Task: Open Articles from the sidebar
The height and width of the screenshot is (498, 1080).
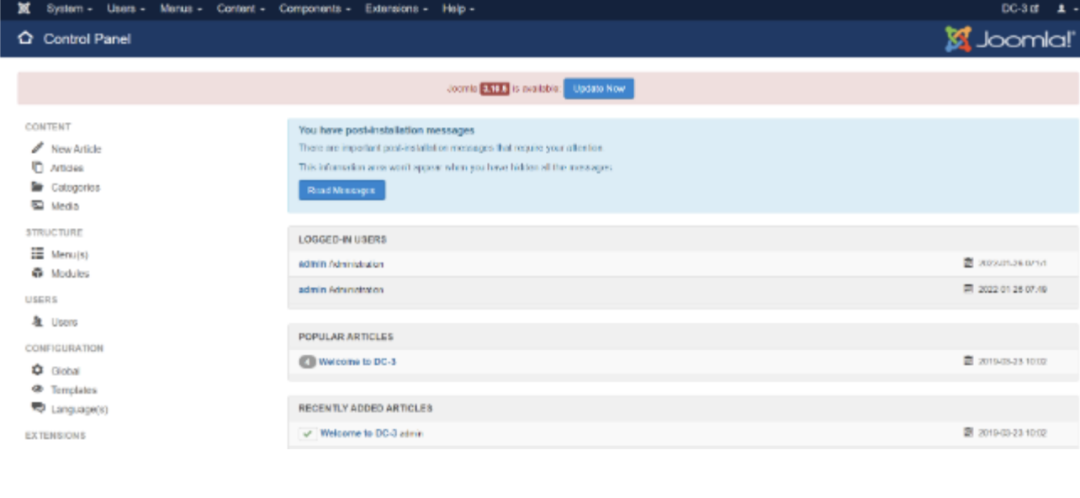Action: pos(68,168)
